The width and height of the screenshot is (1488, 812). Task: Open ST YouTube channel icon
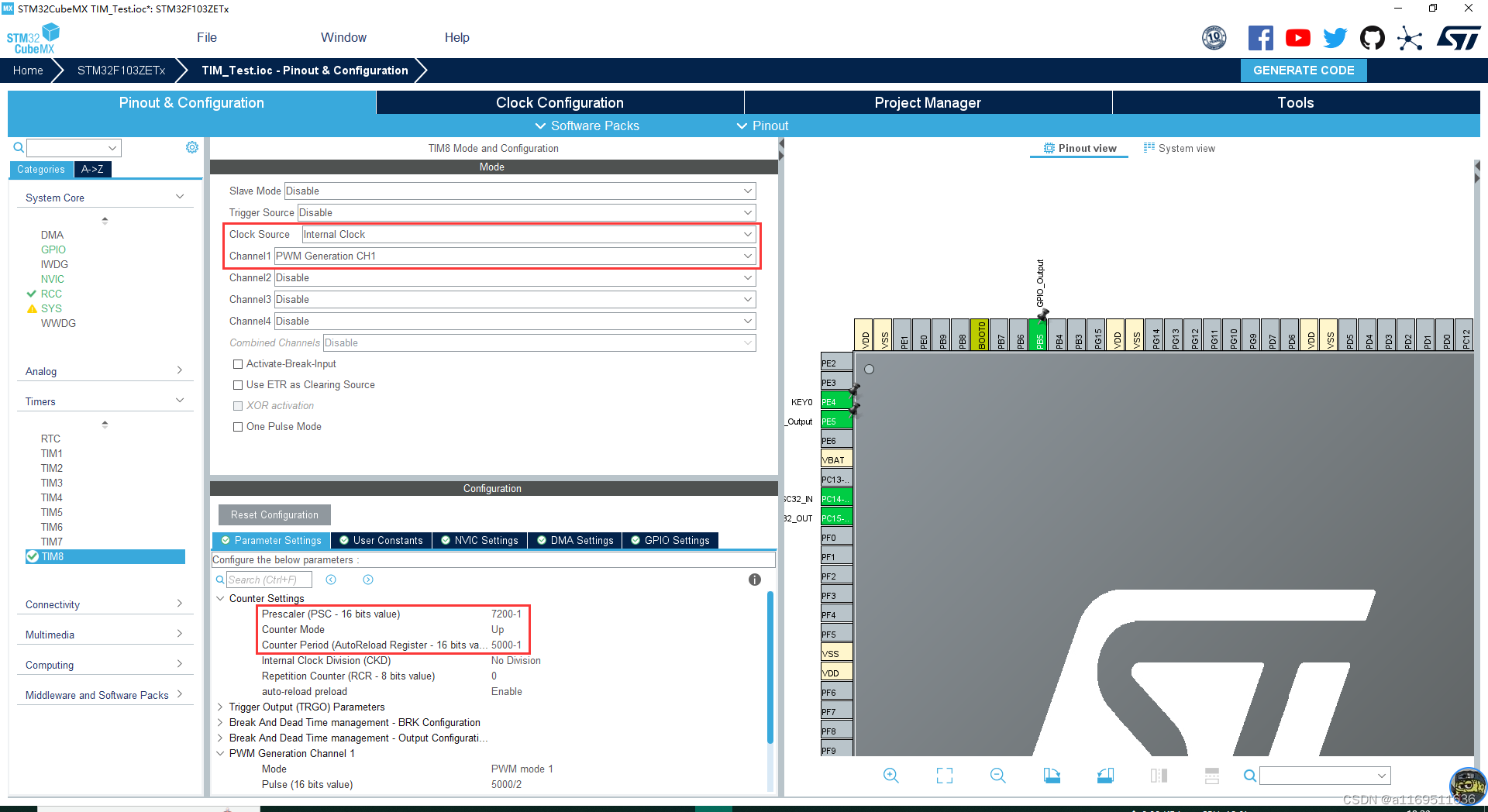pyautogui.click(x=1297, y=38)
